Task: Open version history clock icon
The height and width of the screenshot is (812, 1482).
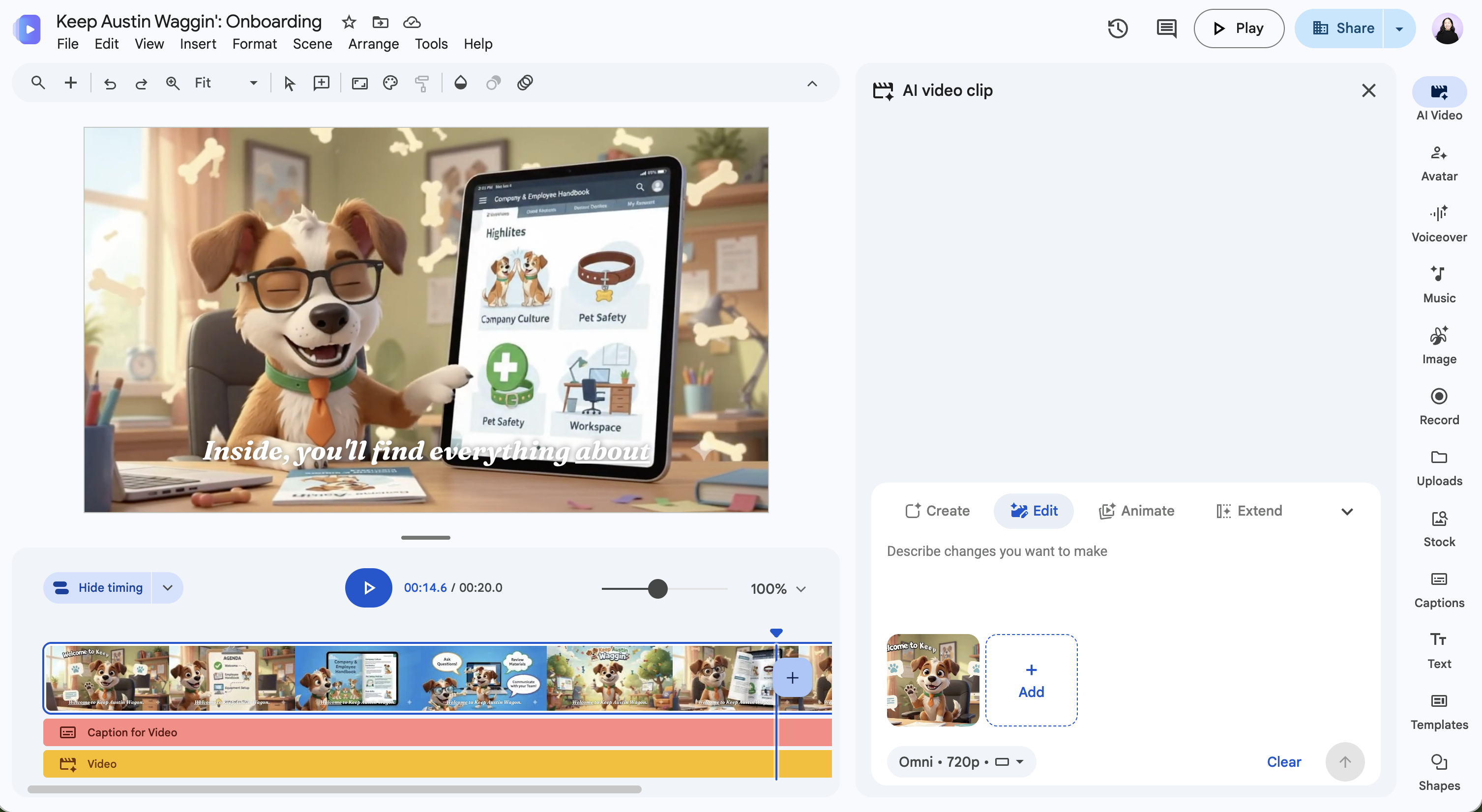Action: [1118, 28]
